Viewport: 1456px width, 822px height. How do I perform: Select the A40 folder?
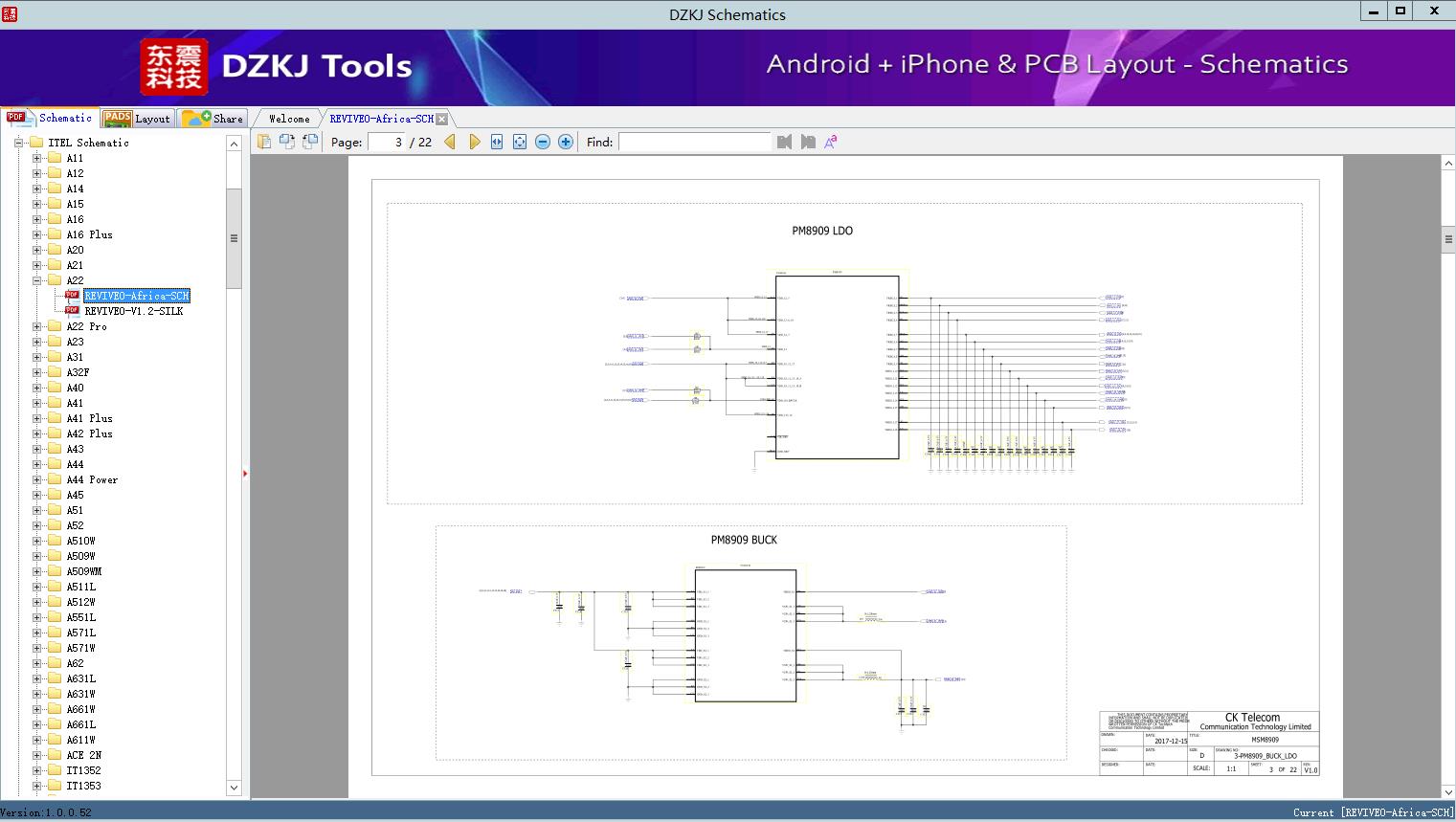point(75,388)
